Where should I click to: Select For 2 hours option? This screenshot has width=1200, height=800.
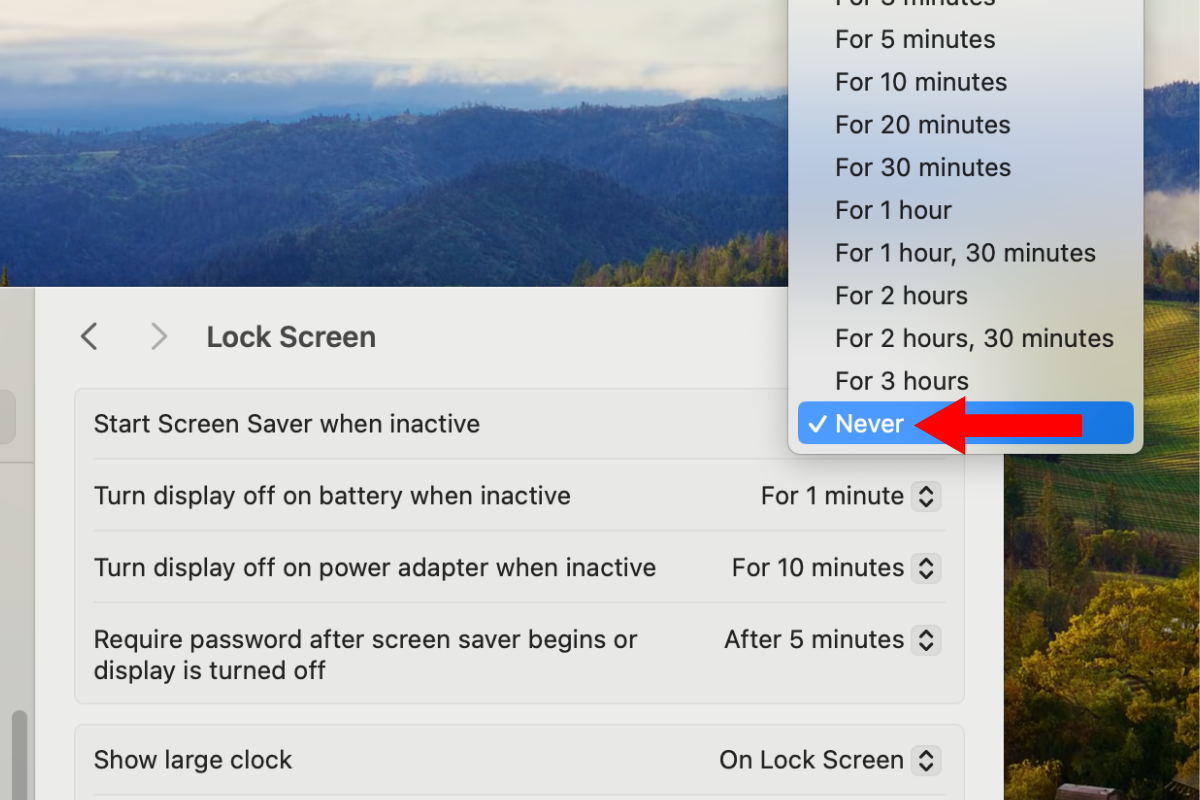pos(901,296)
